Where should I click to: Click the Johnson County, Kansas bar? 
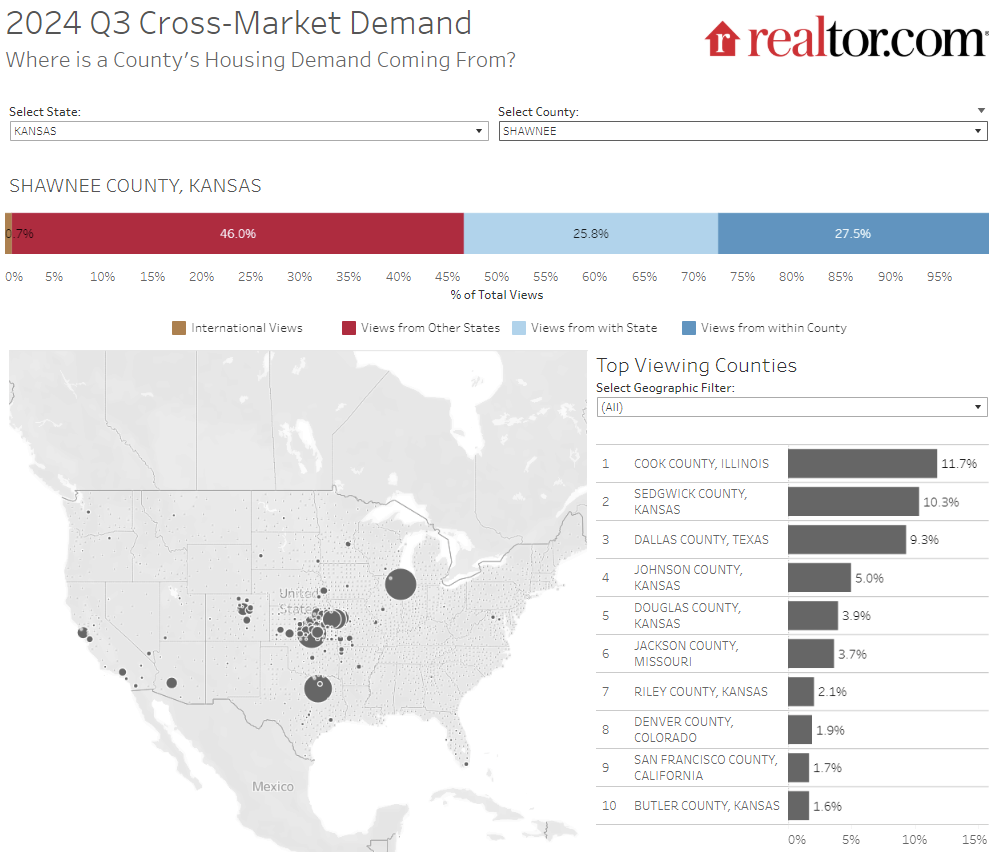click(x=819, y=578)
